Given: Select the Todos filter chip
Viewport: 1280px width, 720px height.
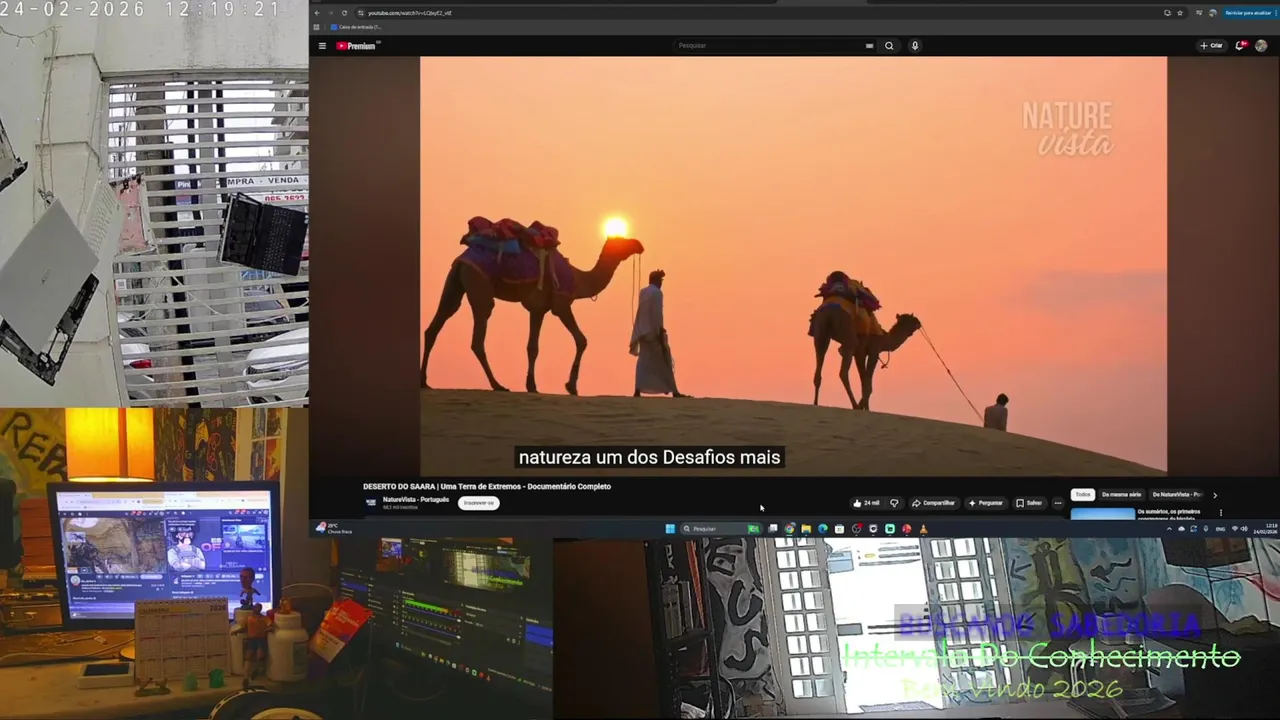Looking at the screenshot, I should coord(1083,495).
